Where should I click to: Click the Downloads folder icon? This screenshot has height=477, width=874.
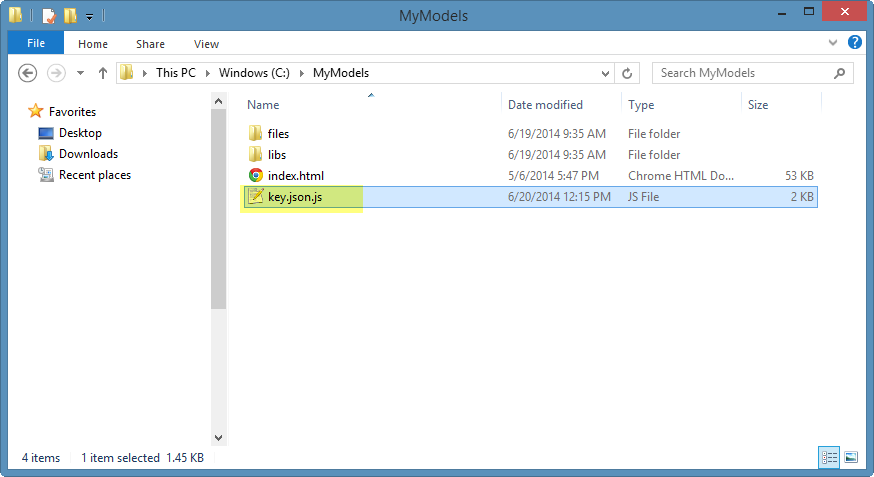pyautogui.click(x=46, y=153)
